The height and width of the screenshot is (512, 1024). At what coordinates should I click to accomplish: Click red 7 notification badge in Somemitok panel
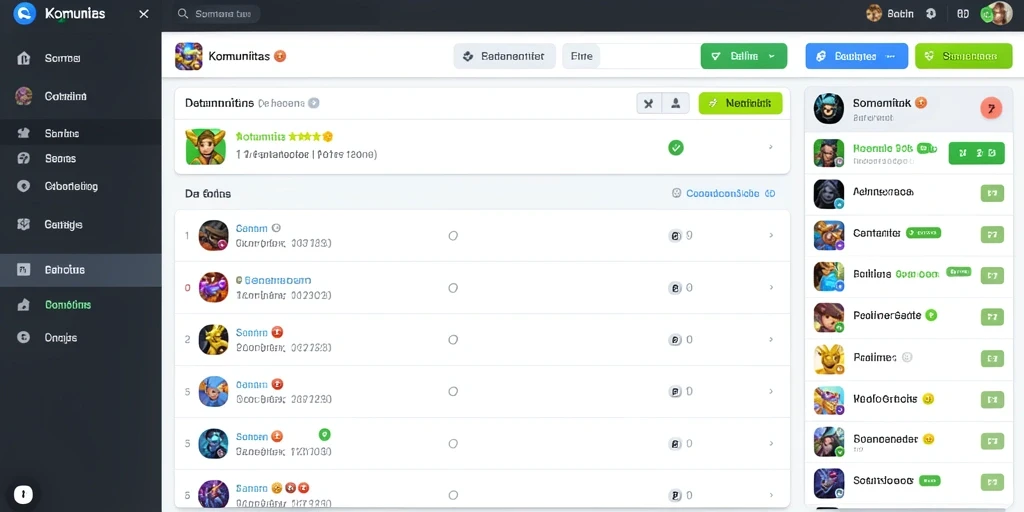tap(991, 108)
